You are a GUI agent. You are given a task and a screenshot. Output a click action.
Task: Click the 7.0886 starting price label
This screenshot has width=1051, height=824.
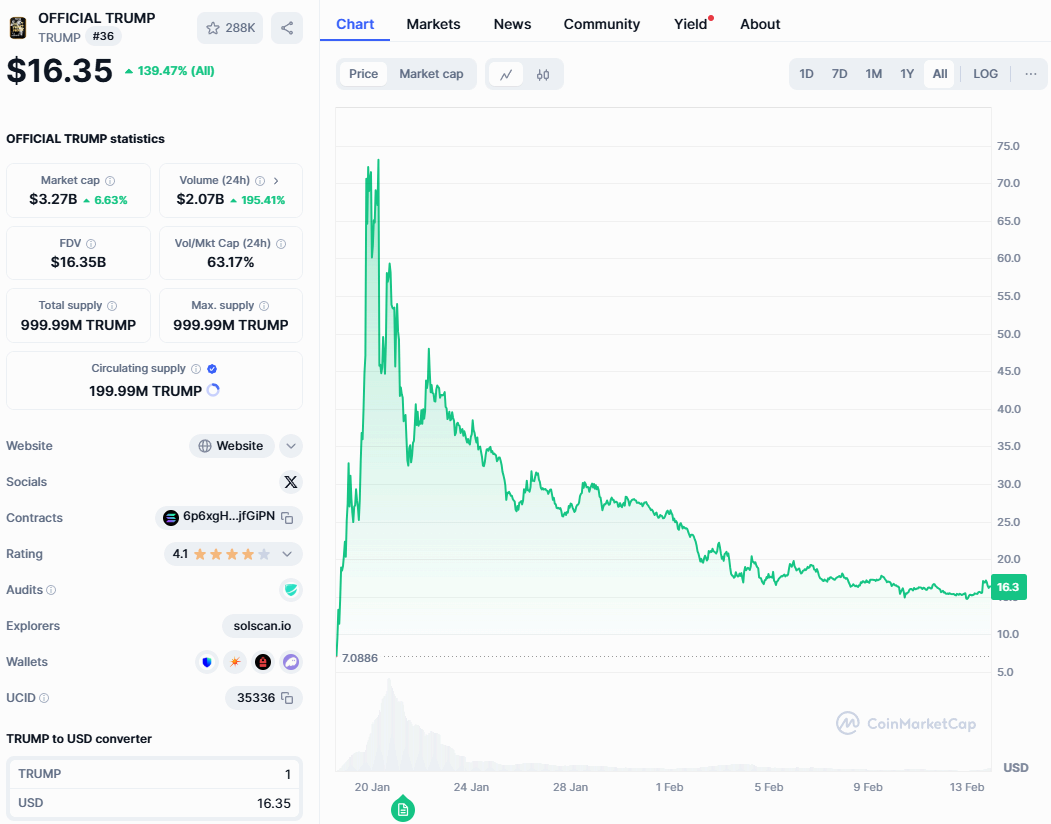(360, 658)
